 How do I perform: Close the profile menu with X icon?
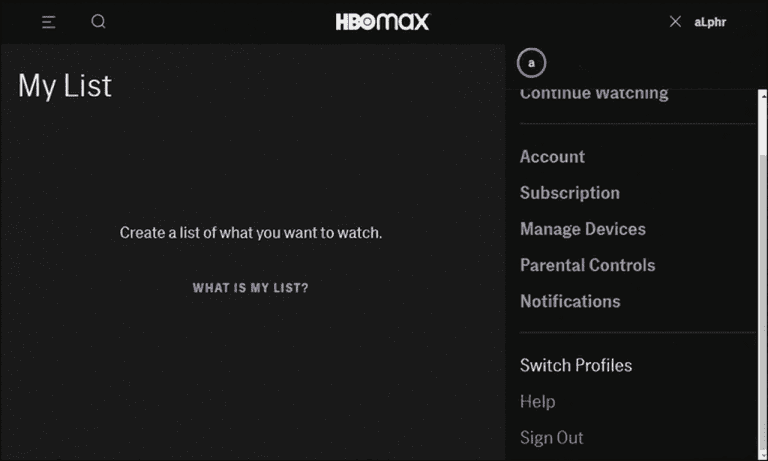coord(675,22)
